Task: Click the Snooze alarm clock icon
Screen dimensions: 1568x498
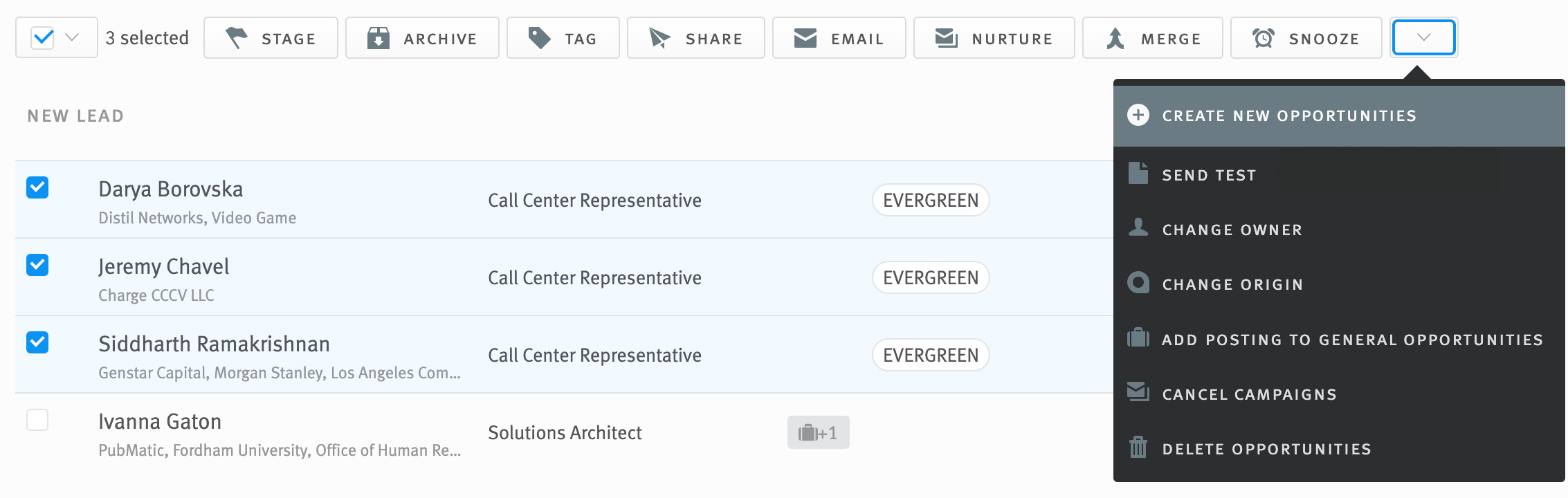Action: pyautogui.click(x=1264, y=37)
